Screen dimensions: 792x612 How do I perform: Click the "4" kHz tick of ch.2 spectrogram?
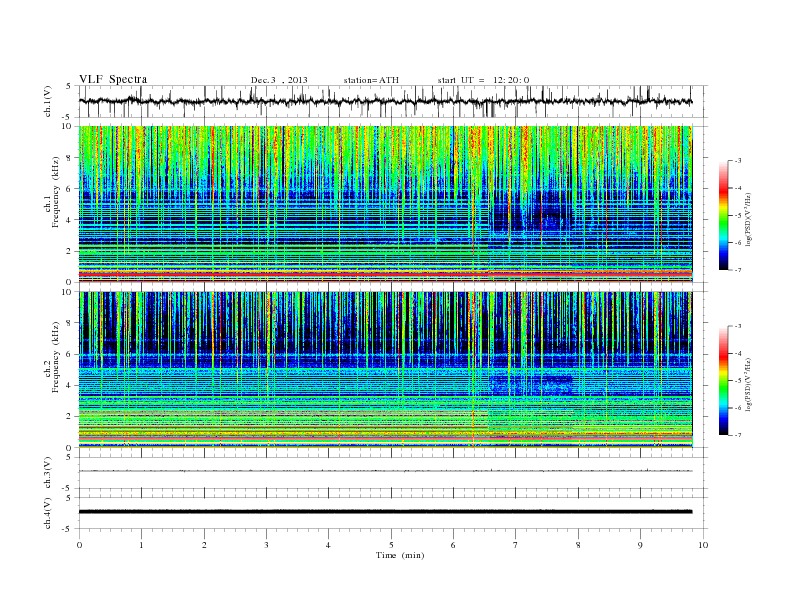[70, 386]
